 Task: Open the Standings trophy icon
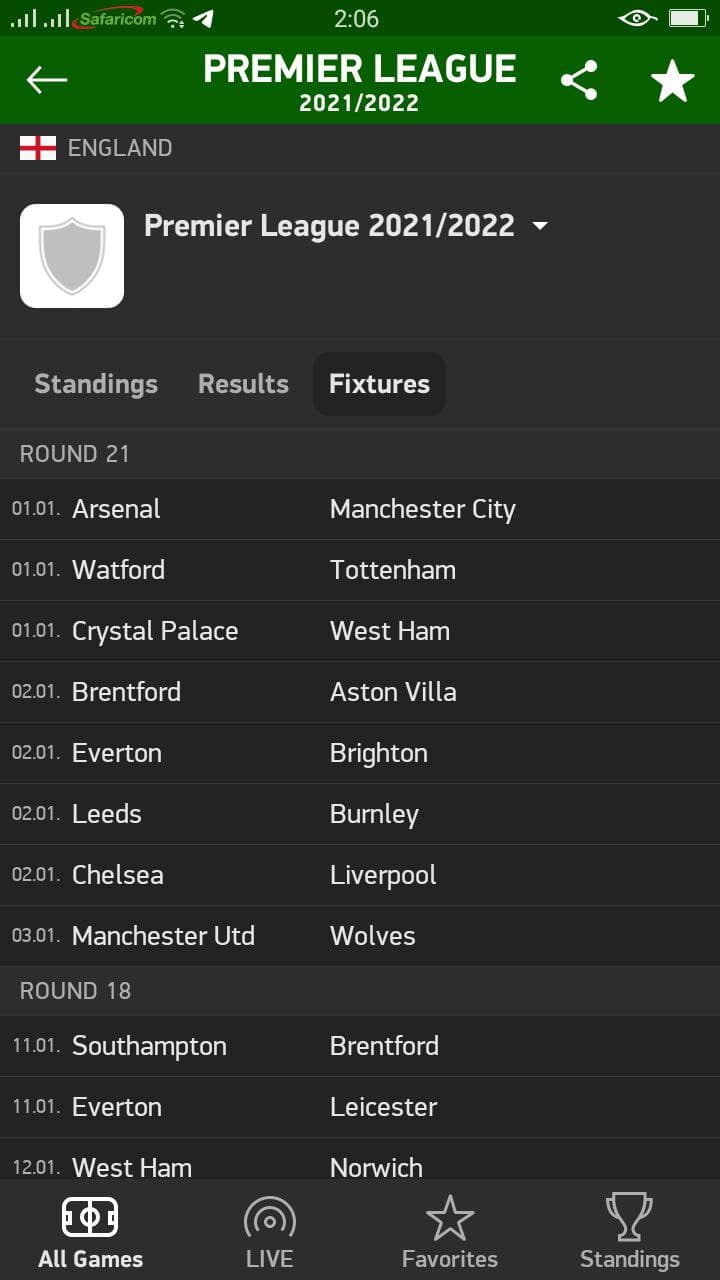point(630,1217)
